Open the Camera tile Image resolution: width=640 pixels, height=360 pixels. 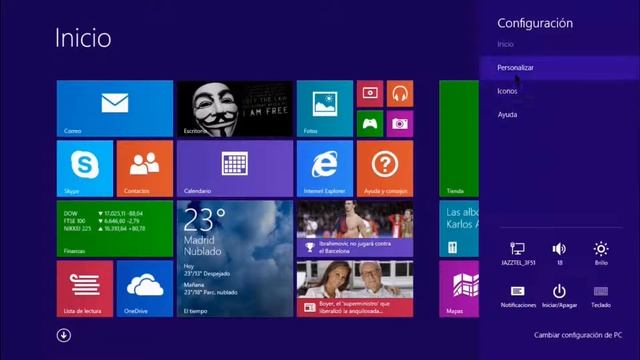400,124
